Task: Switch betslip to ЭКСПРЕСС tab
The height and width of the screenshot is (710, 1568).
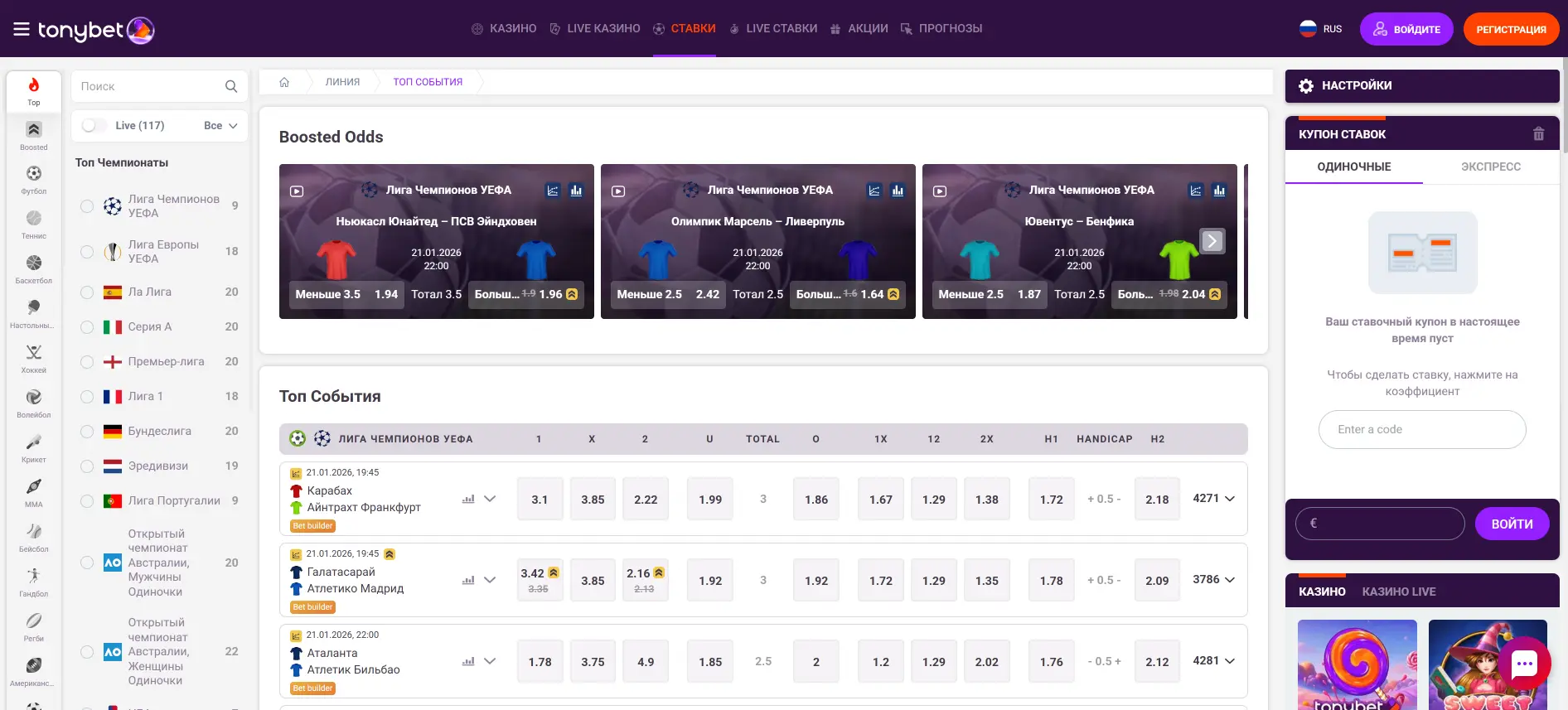Action: pos(1491,167)
